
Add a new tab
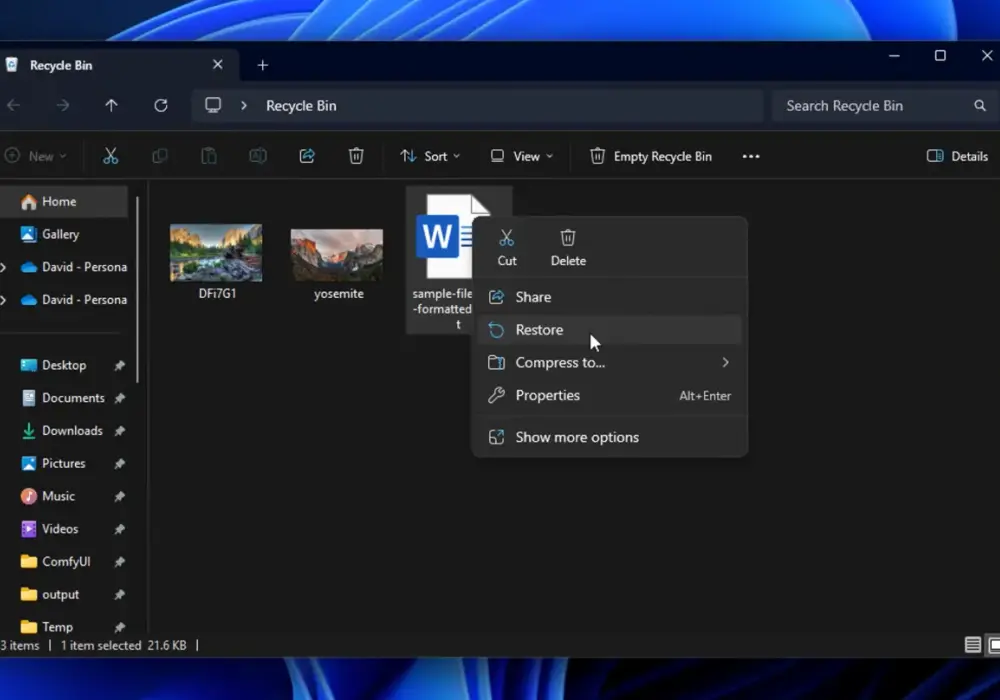(263, 65)
